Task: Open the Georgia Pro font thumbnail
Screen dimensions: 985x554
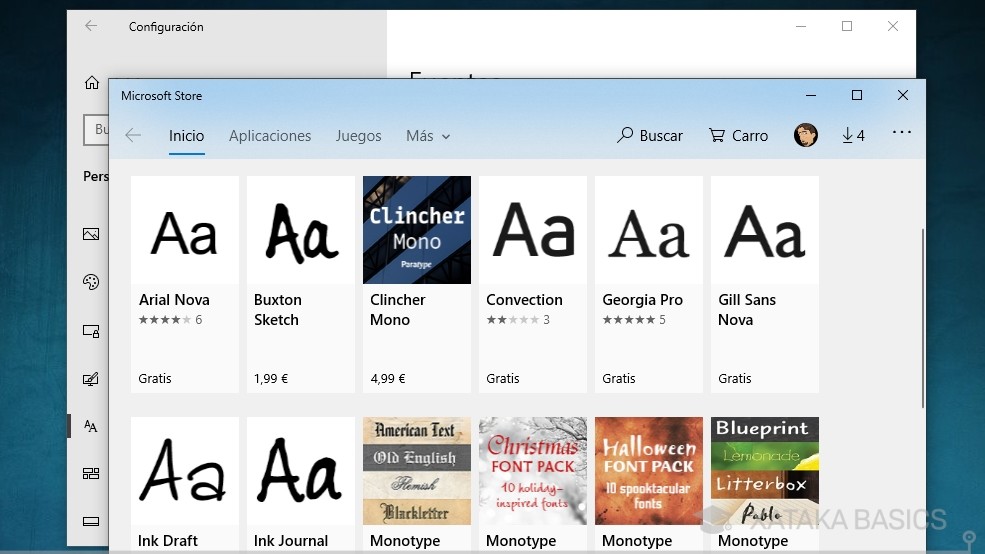Action: (649, 230)
